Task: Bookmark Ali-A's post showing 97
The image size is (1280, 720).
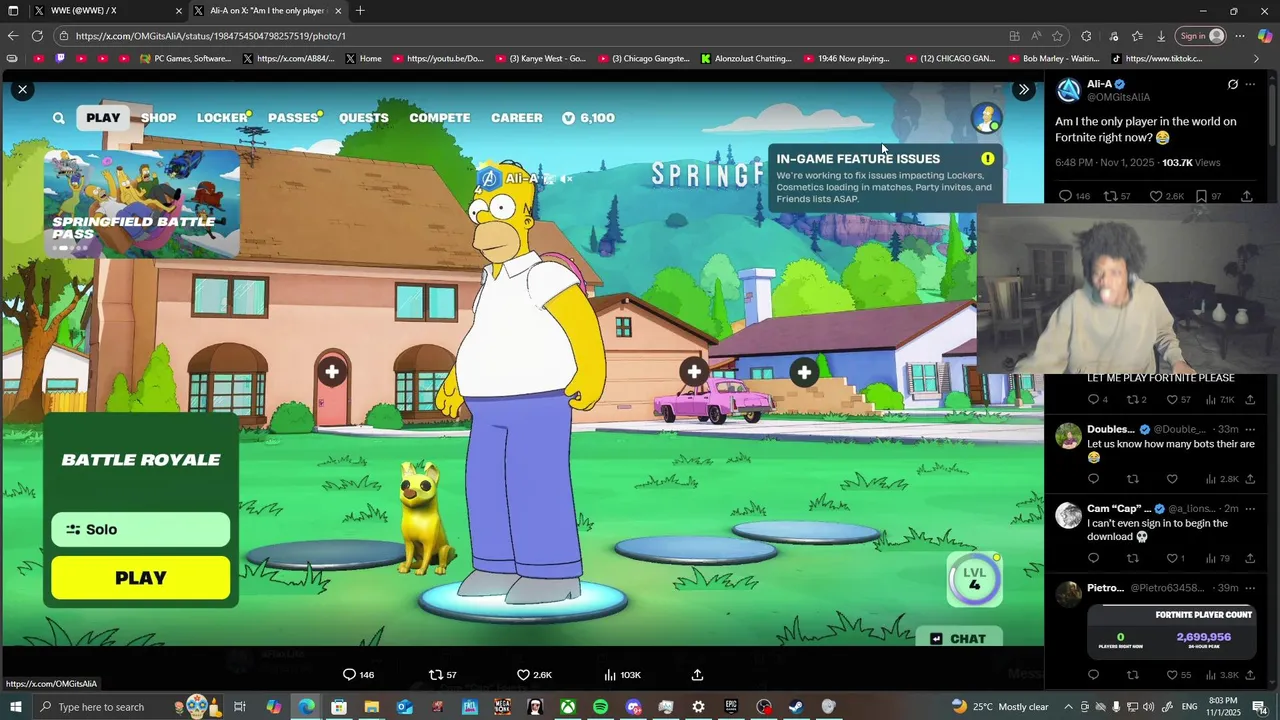Action: [x=1208, y=196]
